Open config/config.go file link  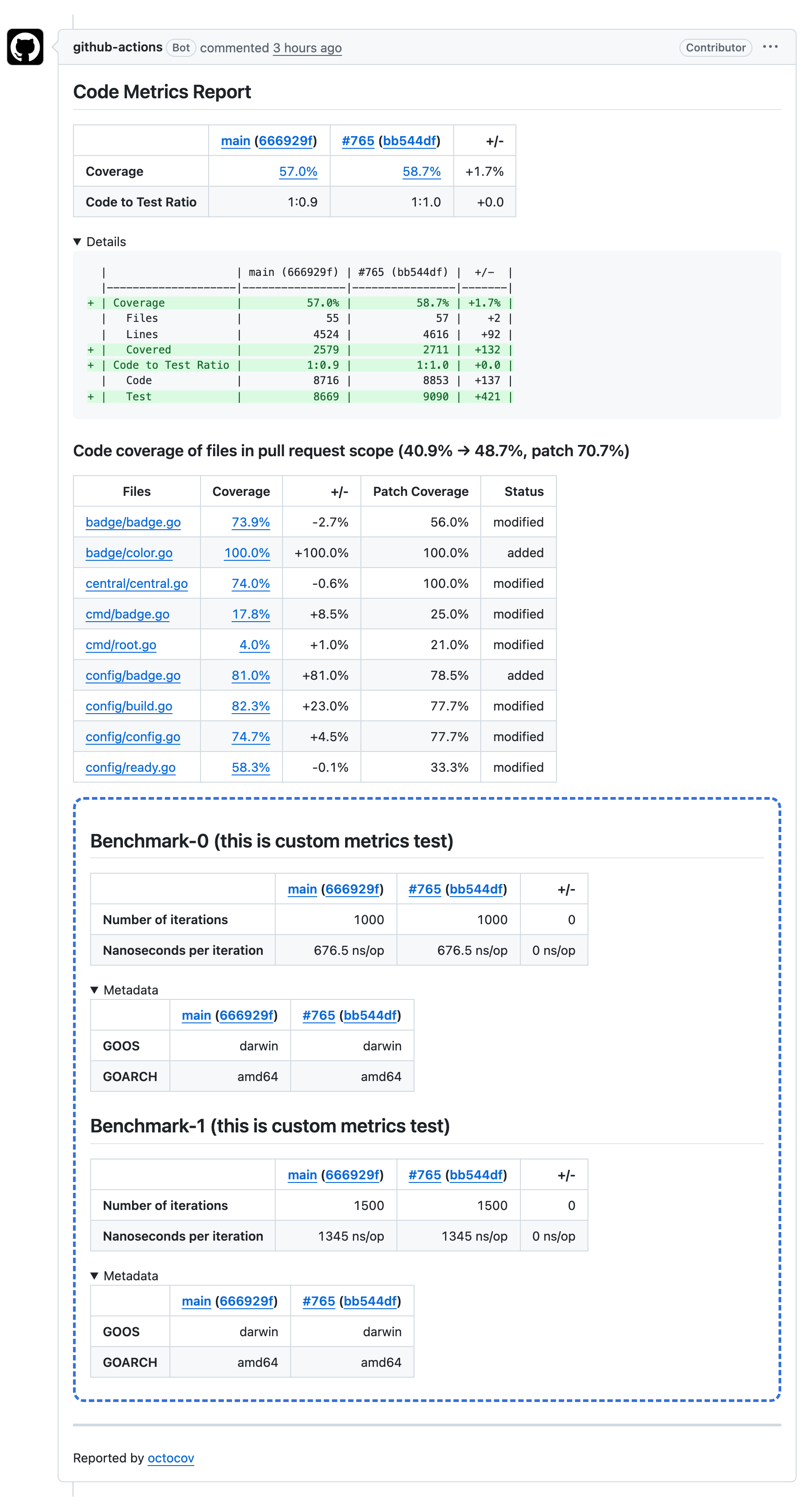pyautogui.click(x=133, y=737)
